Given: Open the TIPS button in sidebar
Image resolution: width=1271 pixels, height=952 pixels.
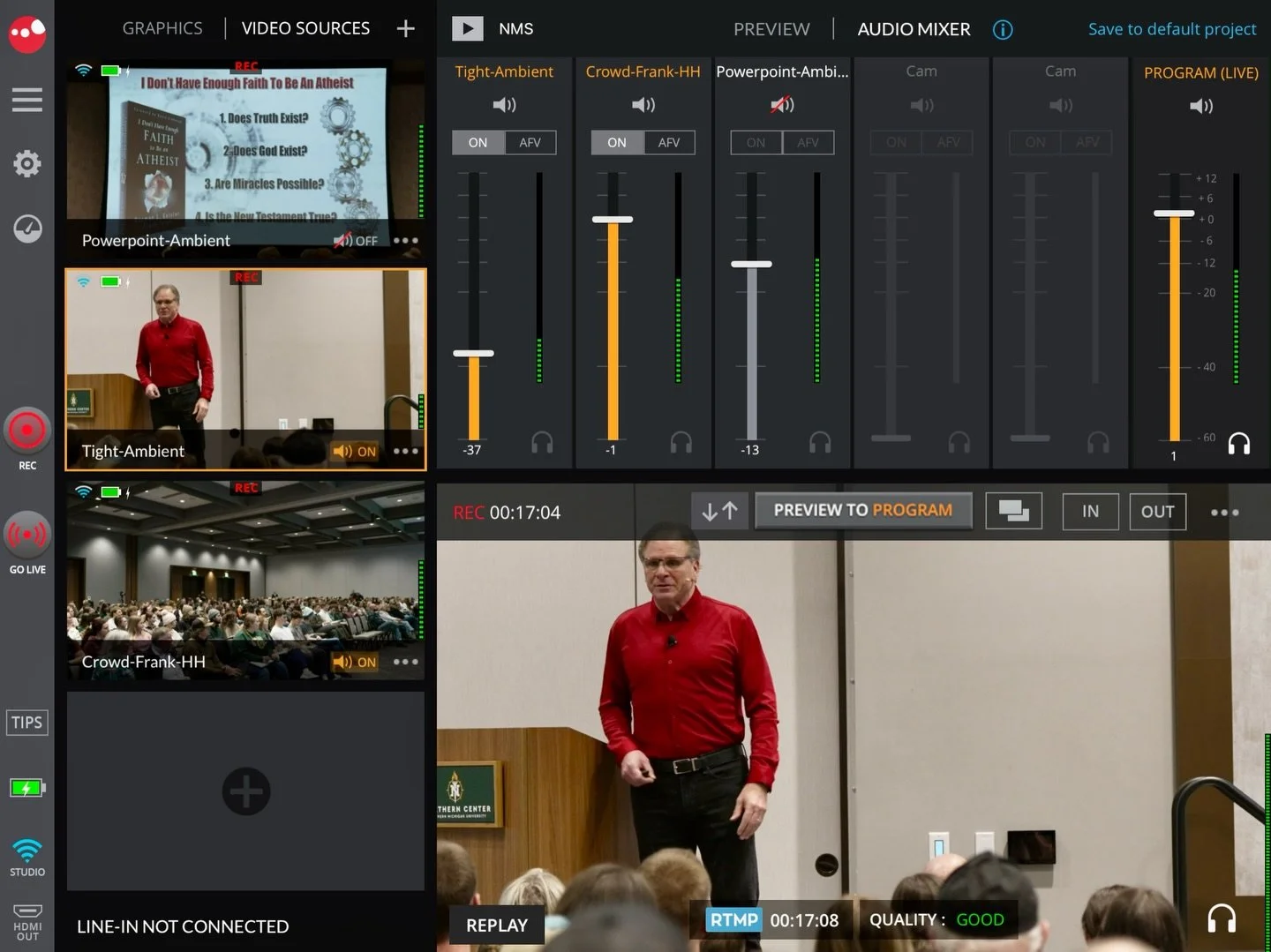Looking at the screenshot, I should [27, 723].
